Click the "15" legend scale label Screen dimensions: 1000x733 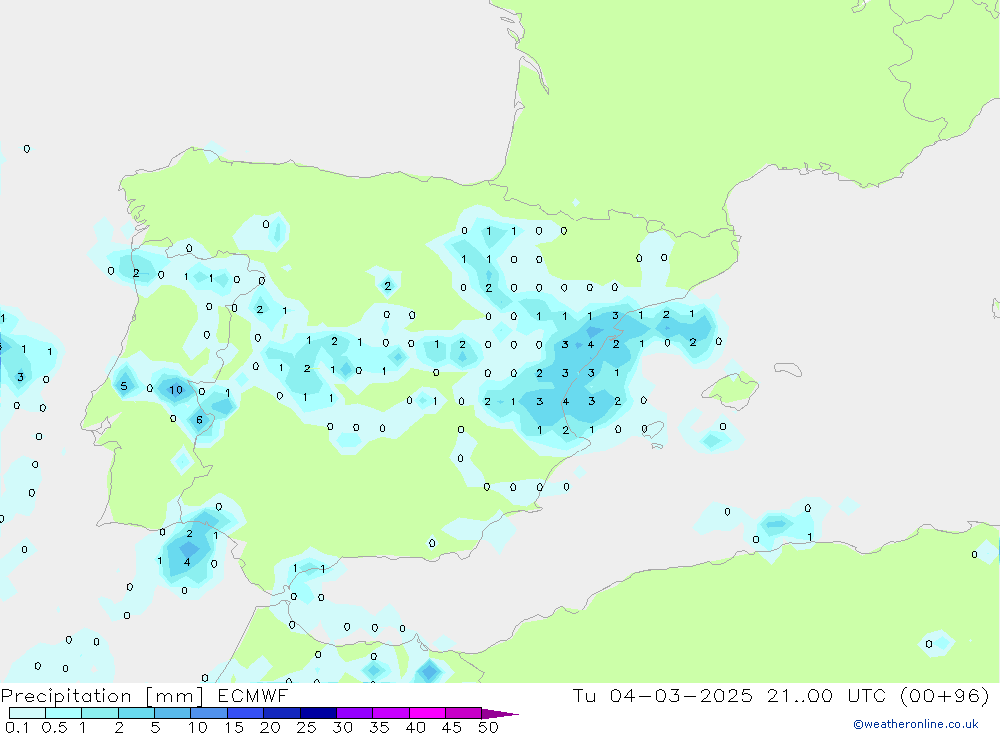tap(234, 727)
